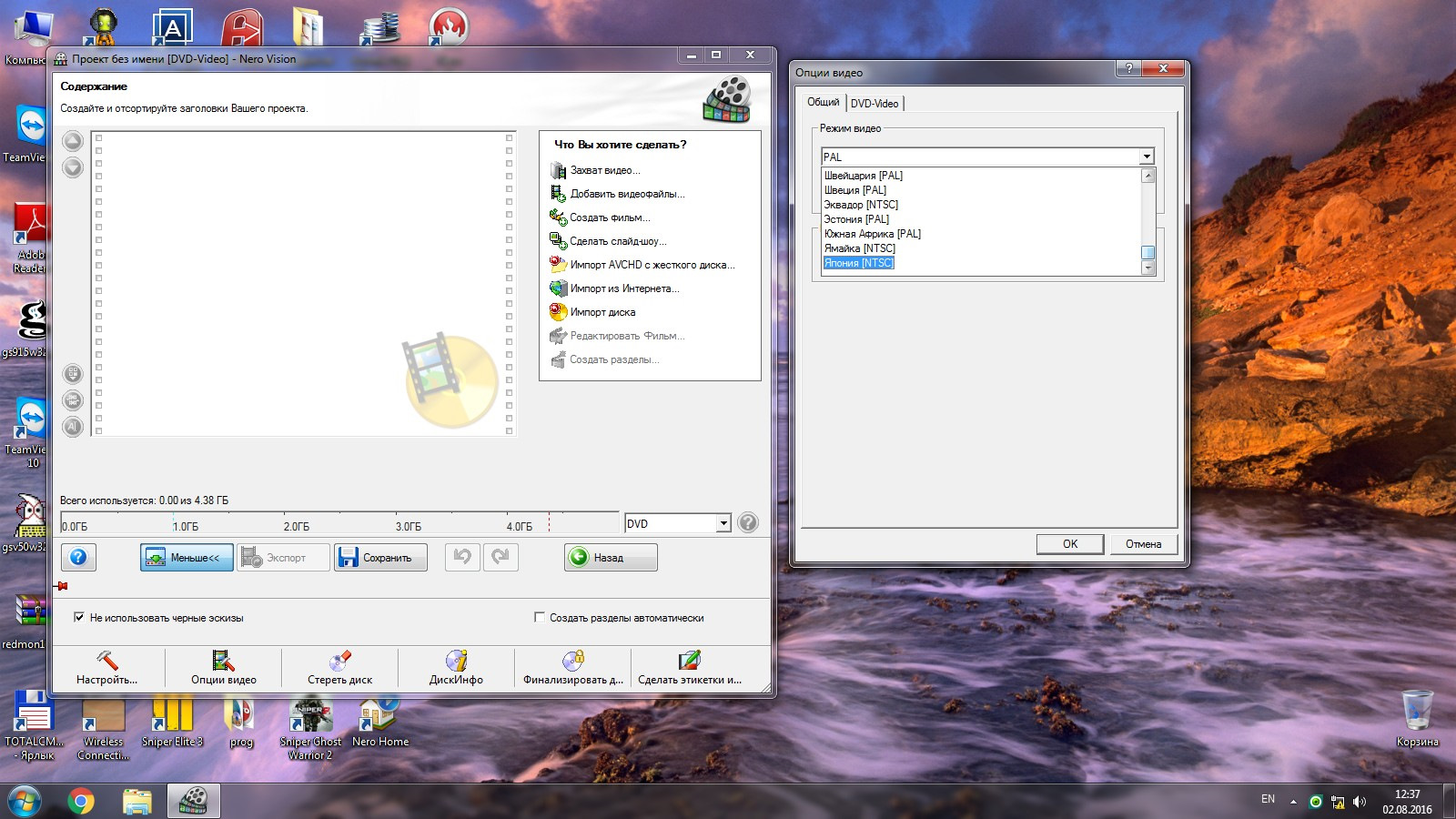Image resolution: width=1456 pixels, height=819 pixels.
Task: Open the PAL video mode dropdown arrow
Action: [x=1147, y=157]
